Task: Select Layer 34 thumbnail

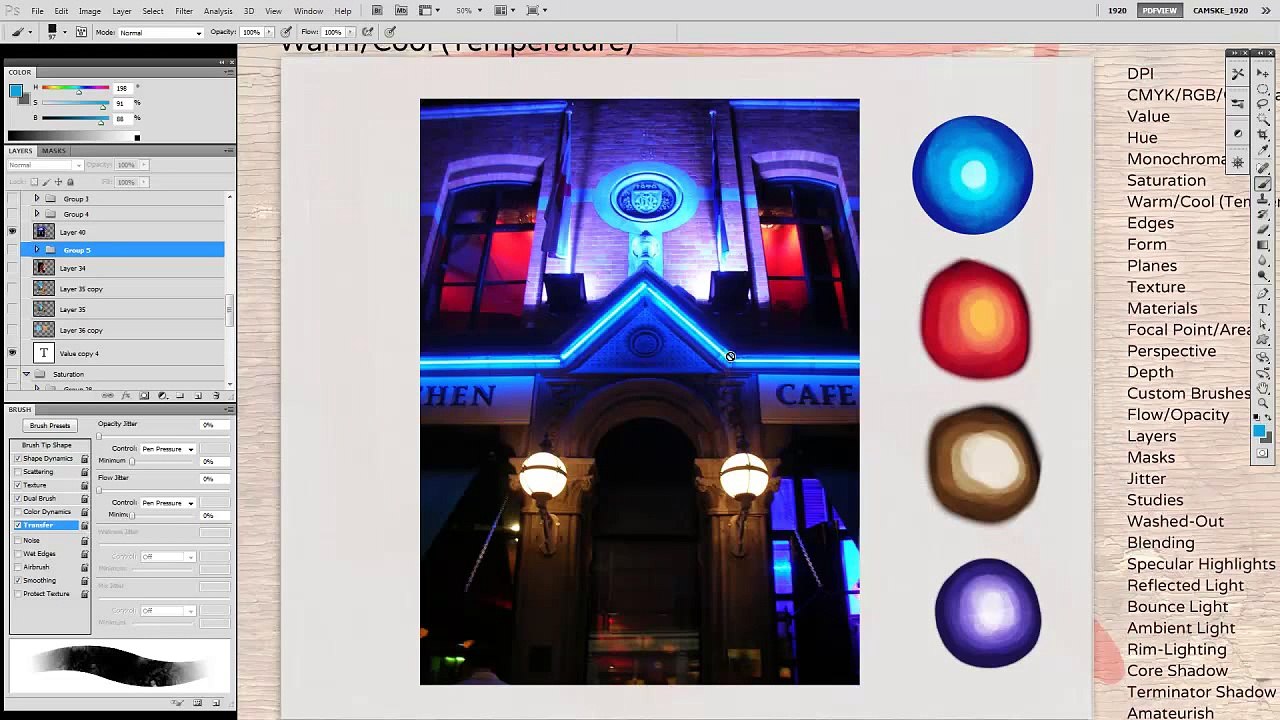Action: pyautogui.click(x=44, y=268)
